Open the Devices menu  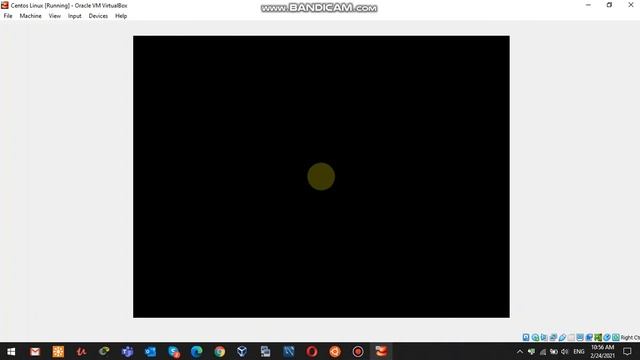[x=98, y=16]
